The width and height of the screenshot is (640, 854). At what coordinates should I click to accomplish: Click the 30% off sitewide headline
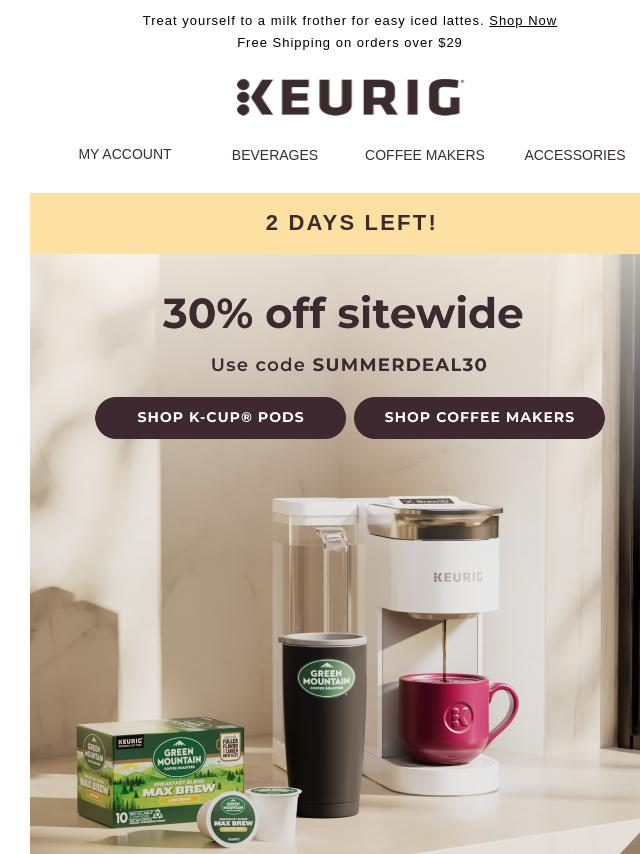343,313
